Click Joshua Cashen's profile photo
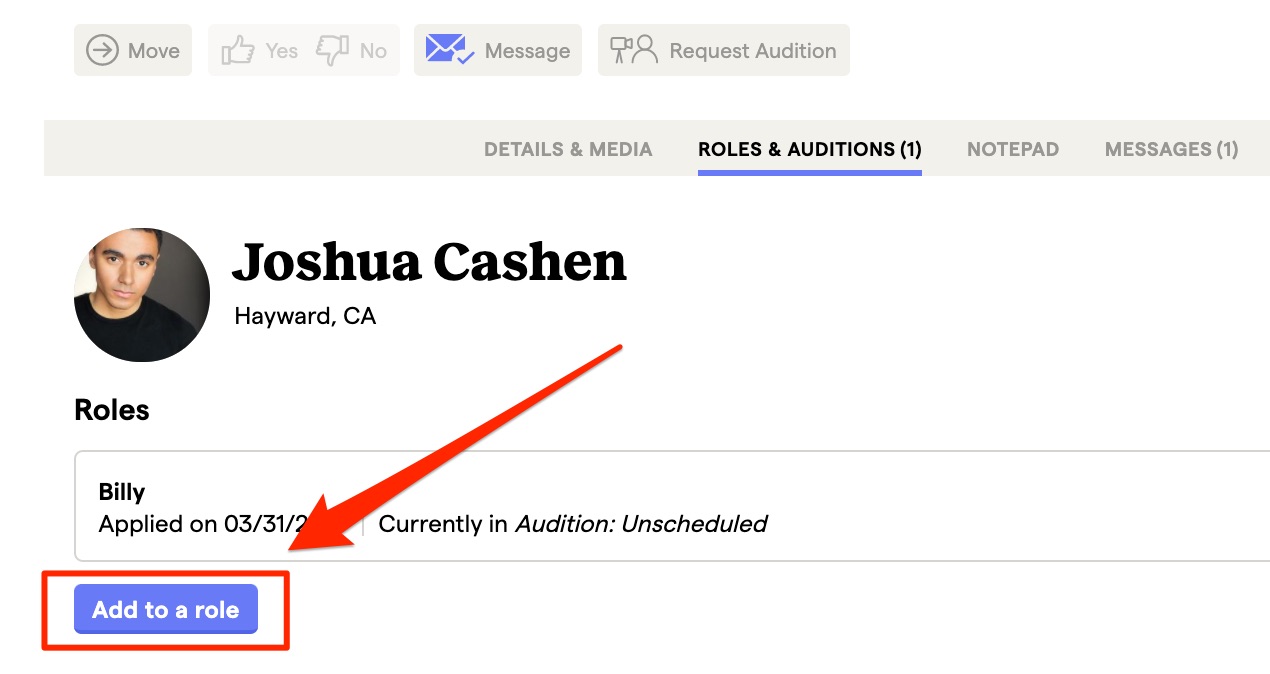This screenshot has width=1270, height=674. pyautogui.click(x=142, y=295)
